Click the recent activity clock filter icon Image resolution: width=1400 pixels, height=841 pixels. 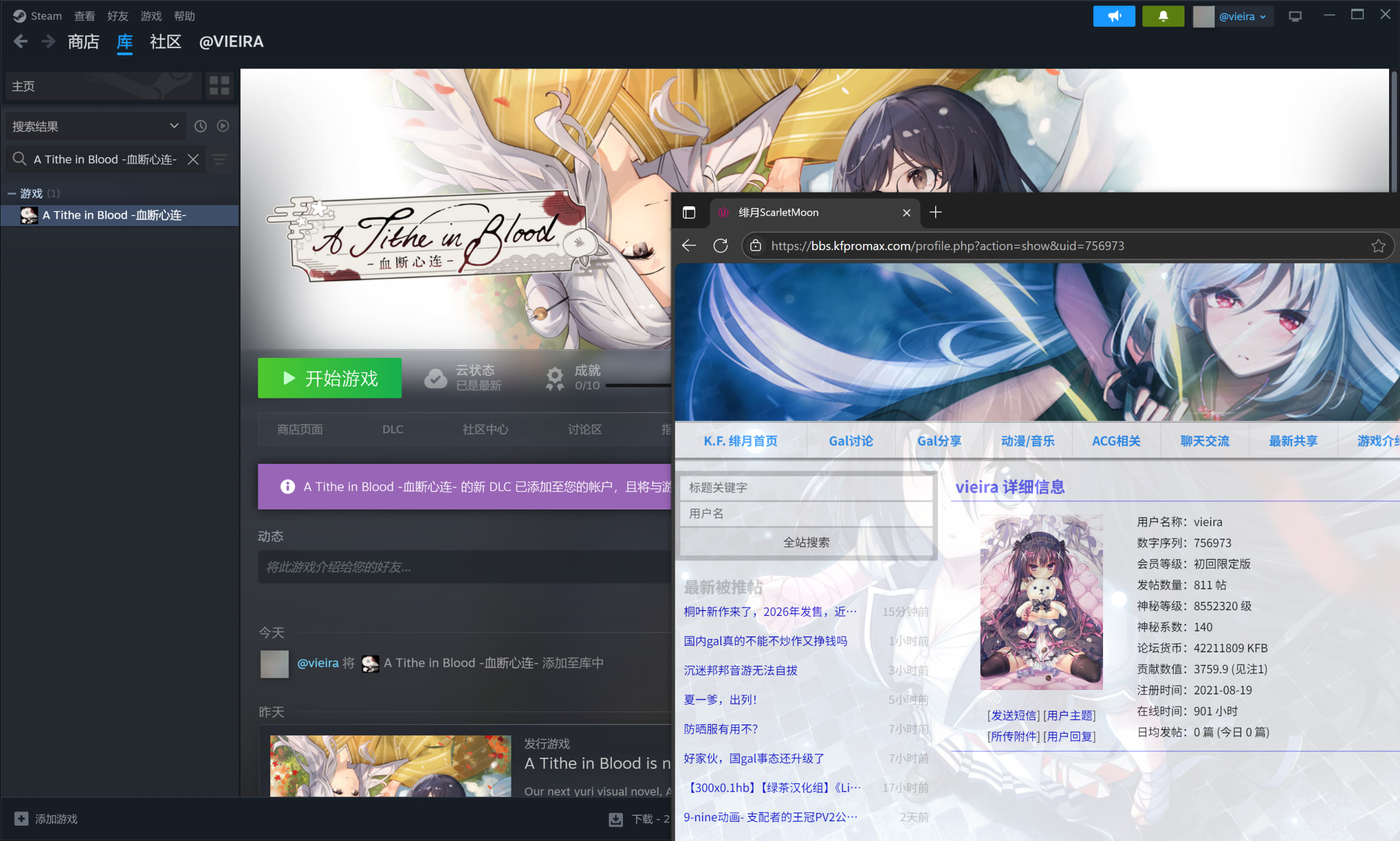click(x=201, y=126)
